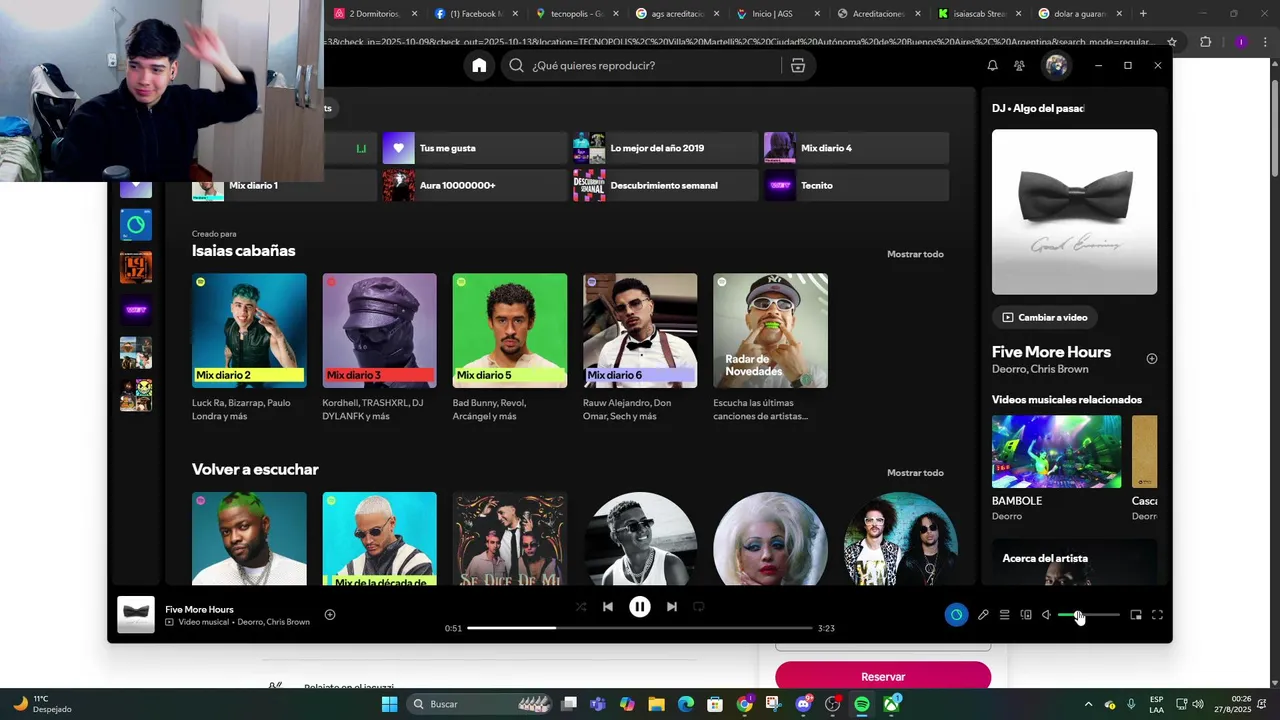
Task: Pause the current song
Action: (x=640, y=606)
